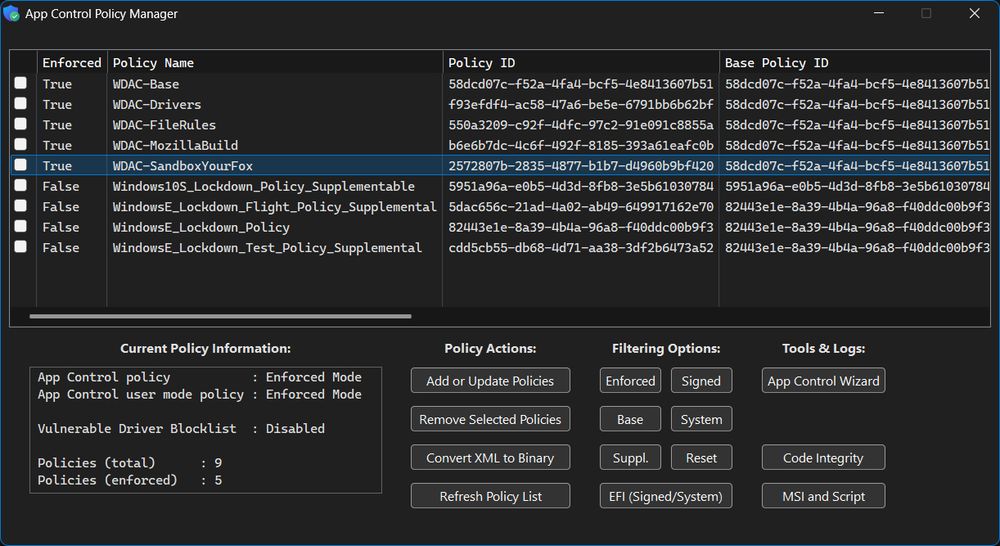Select the WDAC-Drivers policy name
The height and width of the screenshot is (546, 1000).
[x=157, y=104]
